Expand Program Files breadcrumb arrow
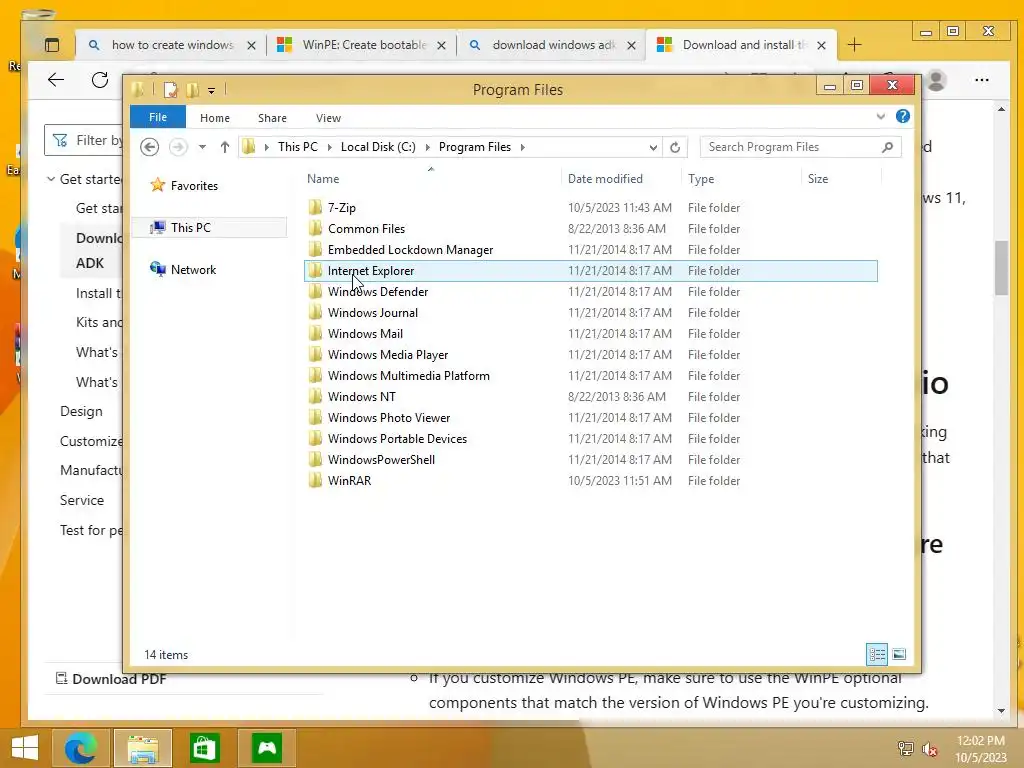 [x=522, y=147]
